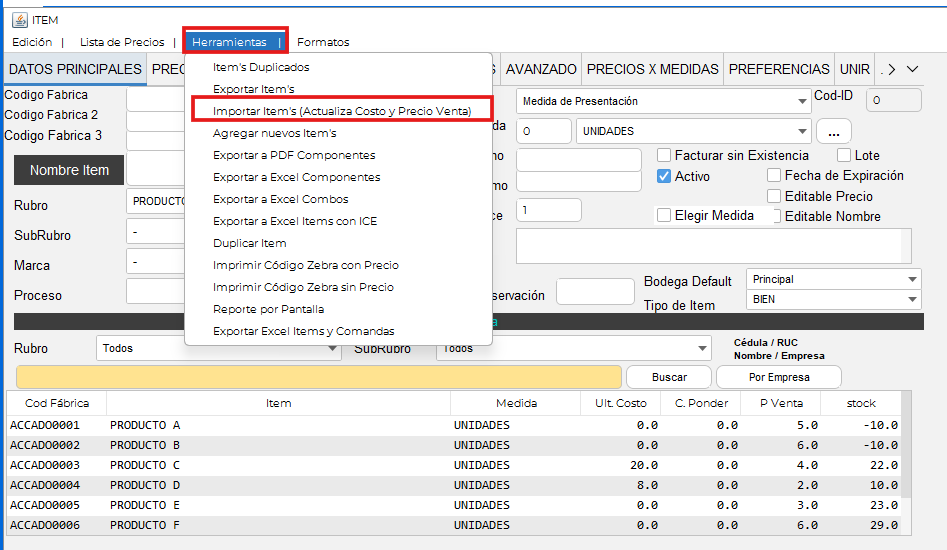Click the ellipsis button beside UNIDADES

[x=833, y=131]
